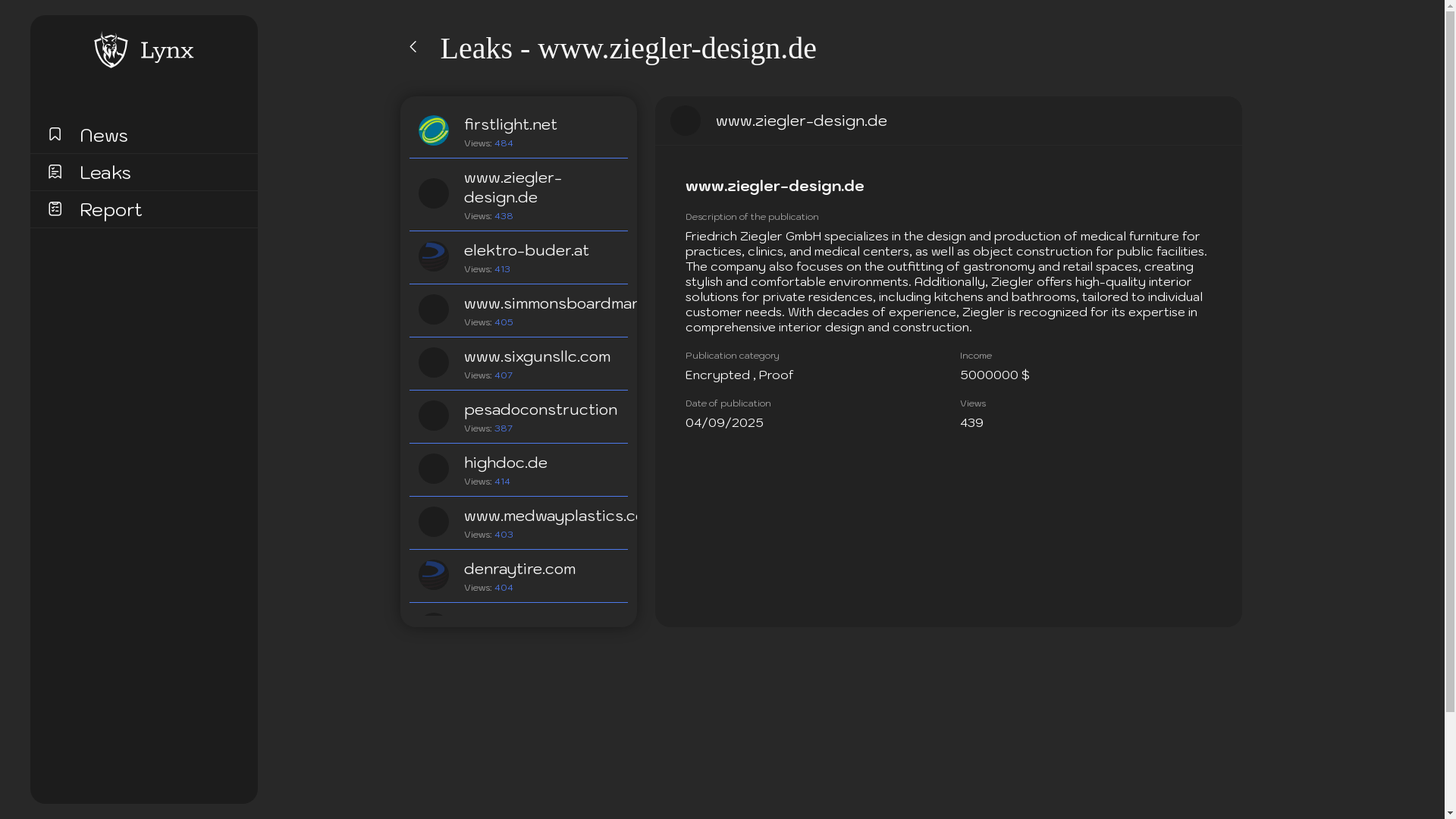
Task: Click the elektro-buder.at avatar icon
Action: tap(434, 256)
